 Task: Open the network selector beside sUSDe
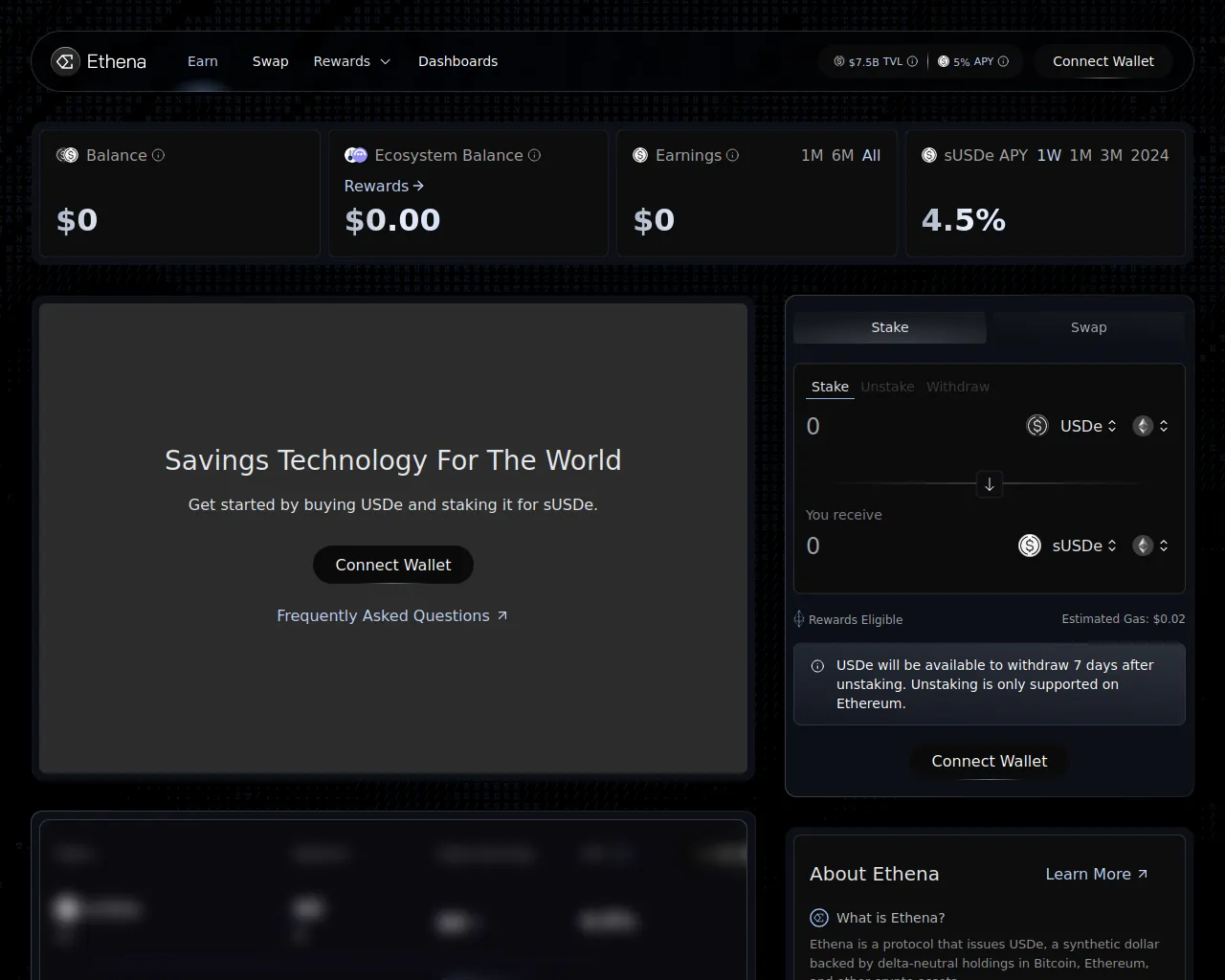coord(1151,546)
